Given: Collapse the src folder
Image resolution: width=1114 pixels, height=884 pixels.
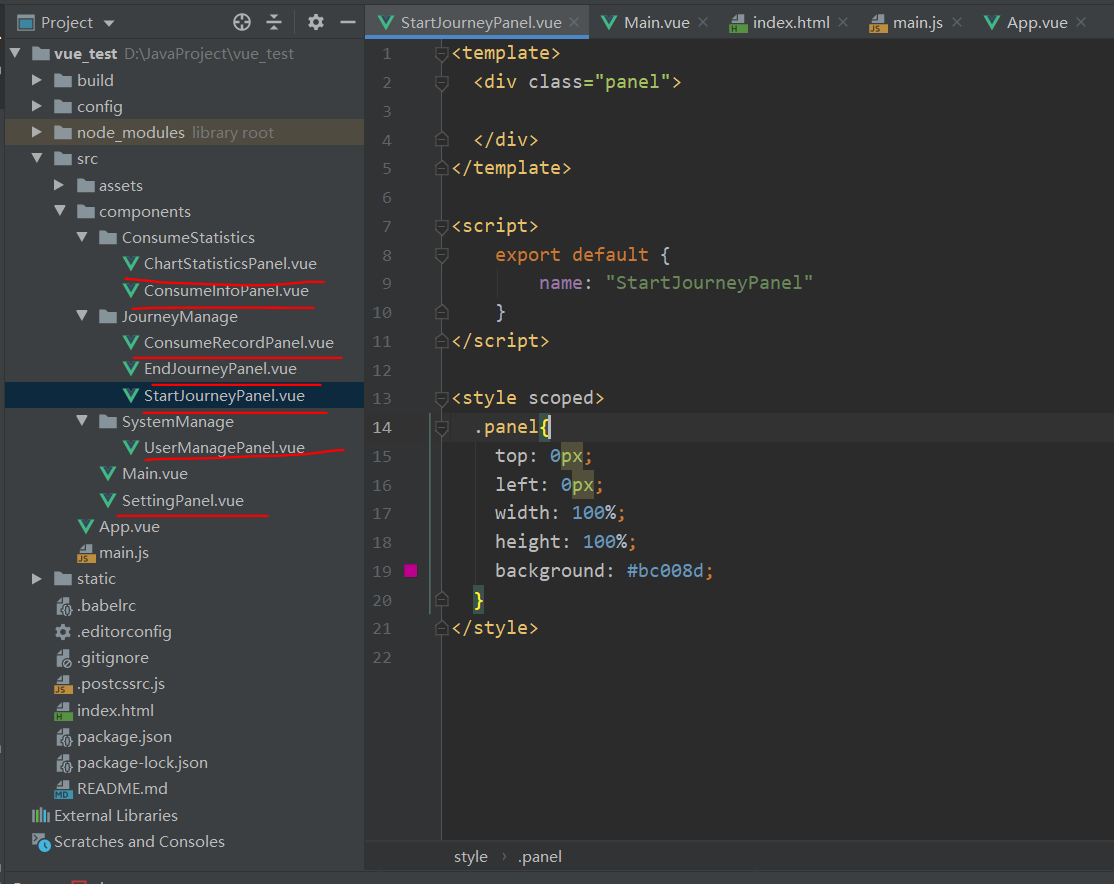Looking at the screenshot, I should (x=37, y=158).
